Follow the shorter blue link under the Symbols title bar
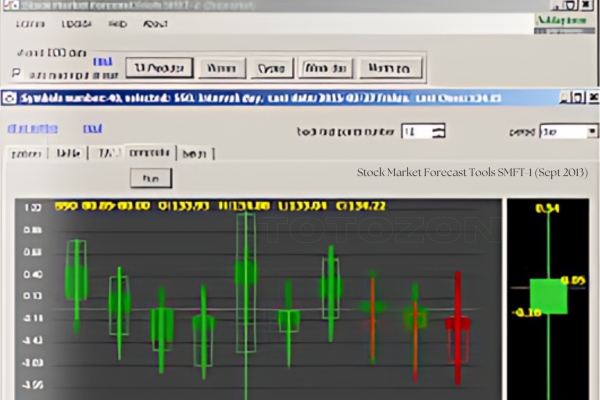 [x=93, y=129]
